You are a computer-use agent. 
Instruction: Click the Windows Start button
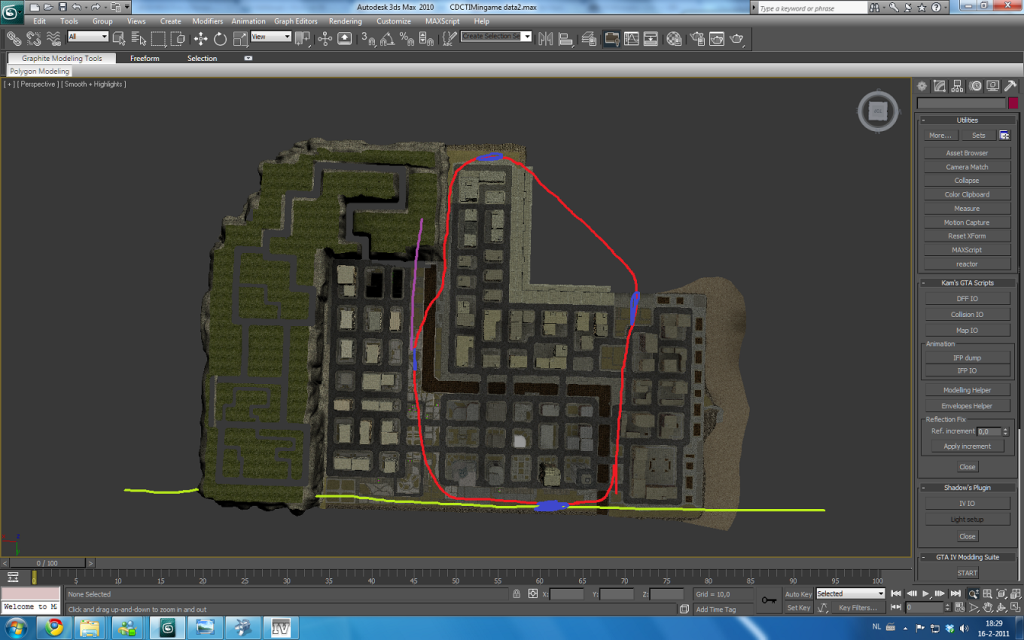click(16, 628)
